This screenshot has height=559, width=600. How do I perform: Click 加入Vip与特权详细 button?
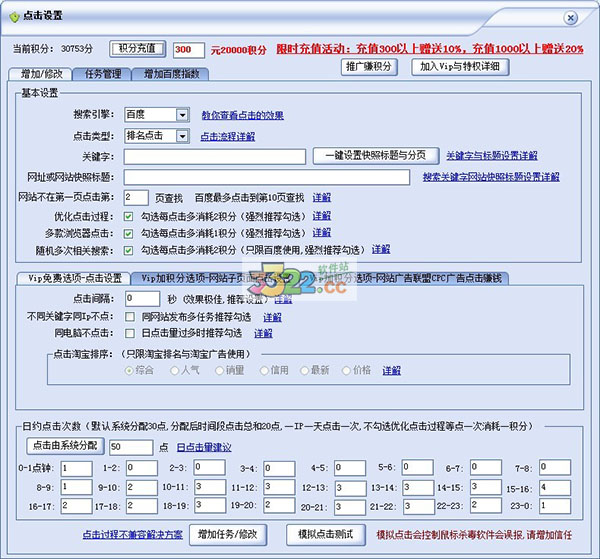[x=460, y=67]
